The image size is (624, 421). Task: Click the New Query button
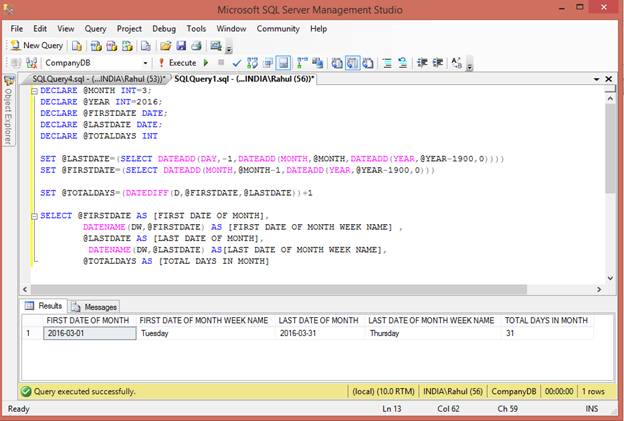pos(37,46)
